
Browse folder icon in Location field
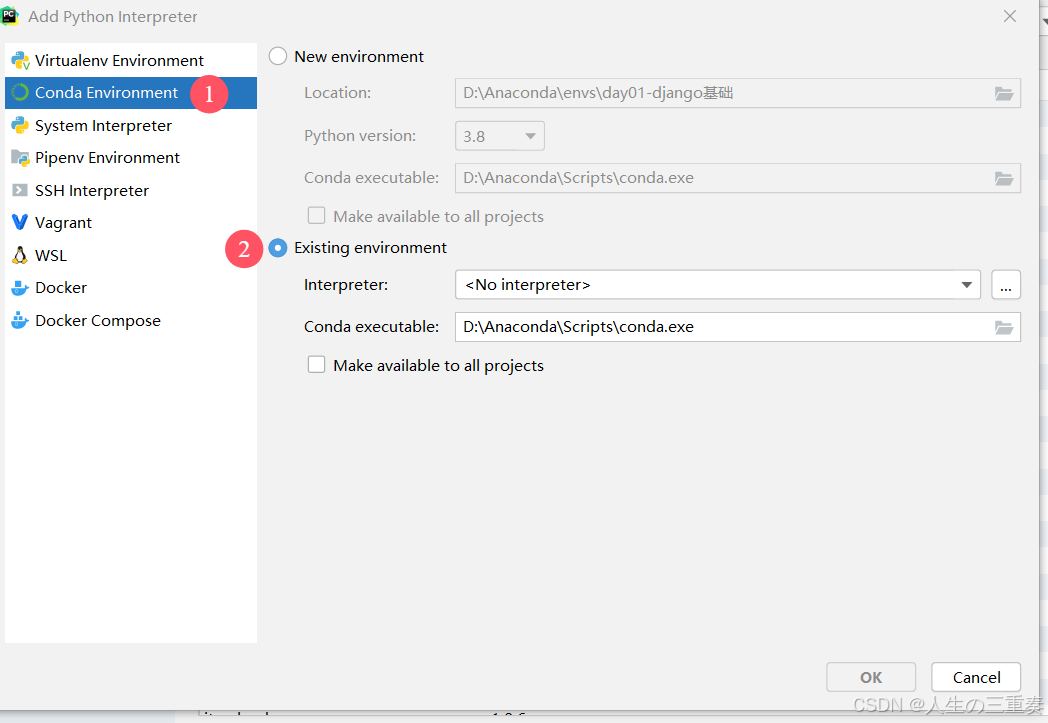tap(1004, 94)
